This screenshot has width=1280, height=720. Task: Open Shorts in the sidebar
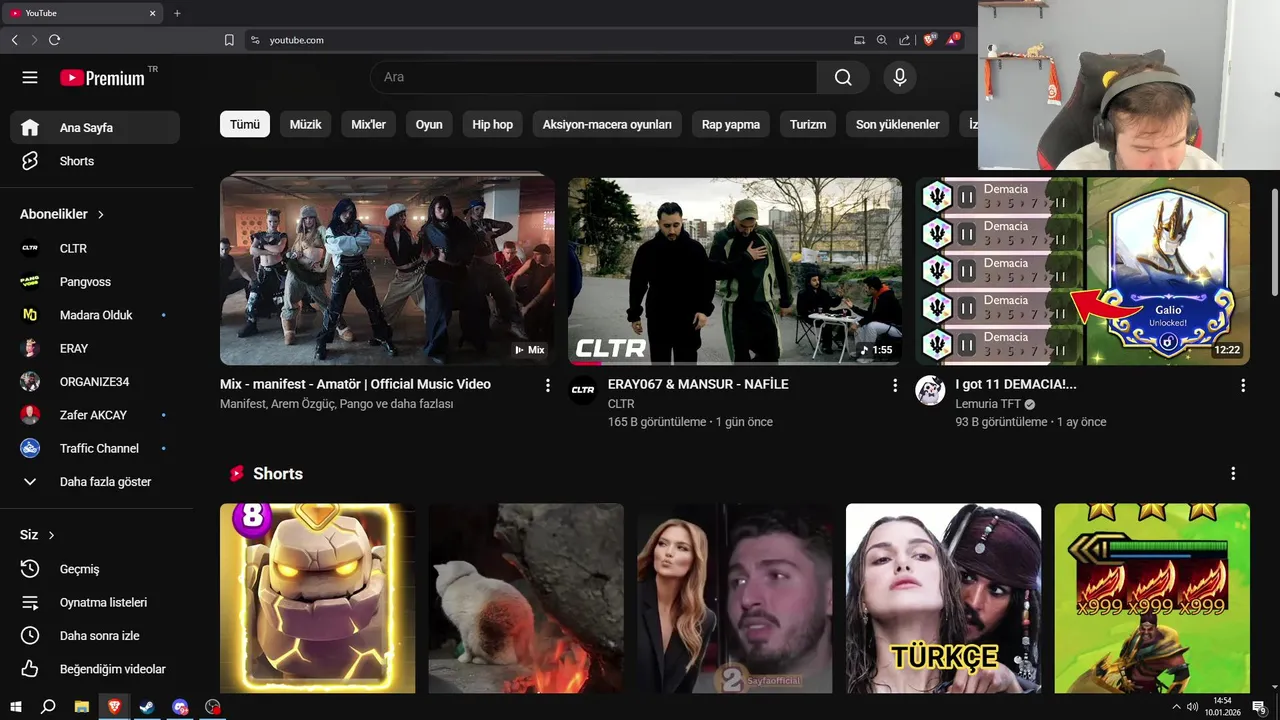pos(95,161)
